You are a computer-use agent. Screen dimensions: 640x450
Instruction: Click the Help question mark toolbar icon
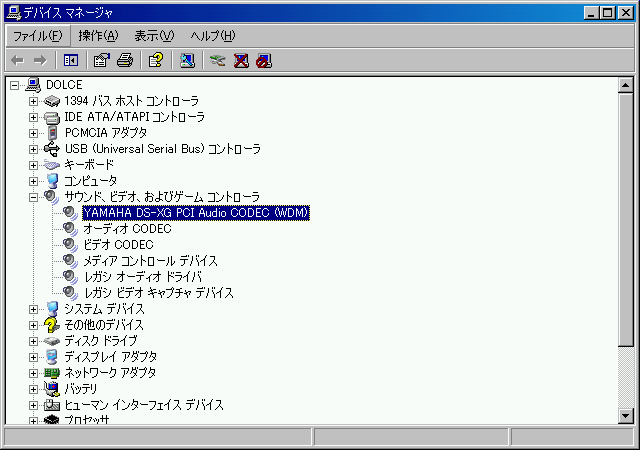156,61
